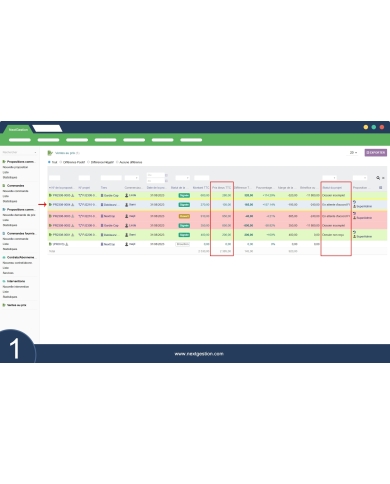Click Superadmin link in the blue row
The image size is (390, 484).
tap(364, 207)
